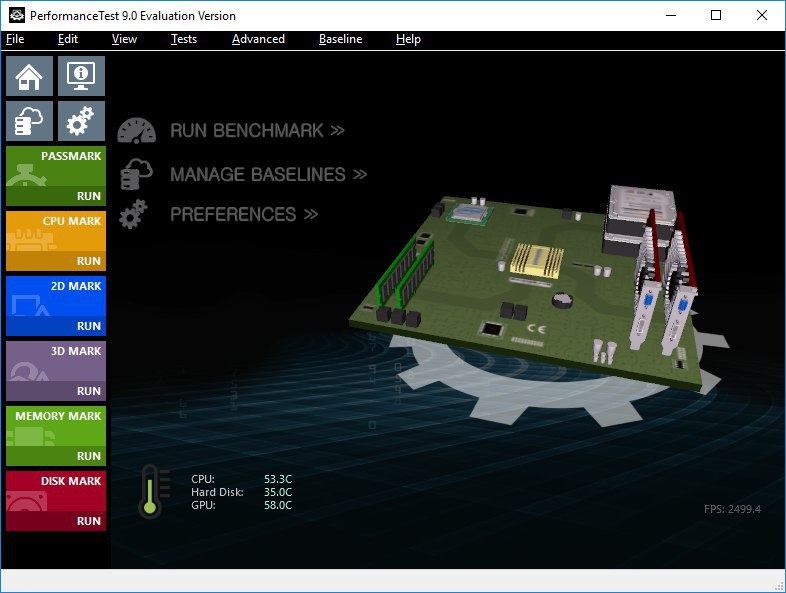This screenshot has width=786, height=593.
Task: Click the GPU temperature value 58.0C
Action: click(x=278, y=505)
